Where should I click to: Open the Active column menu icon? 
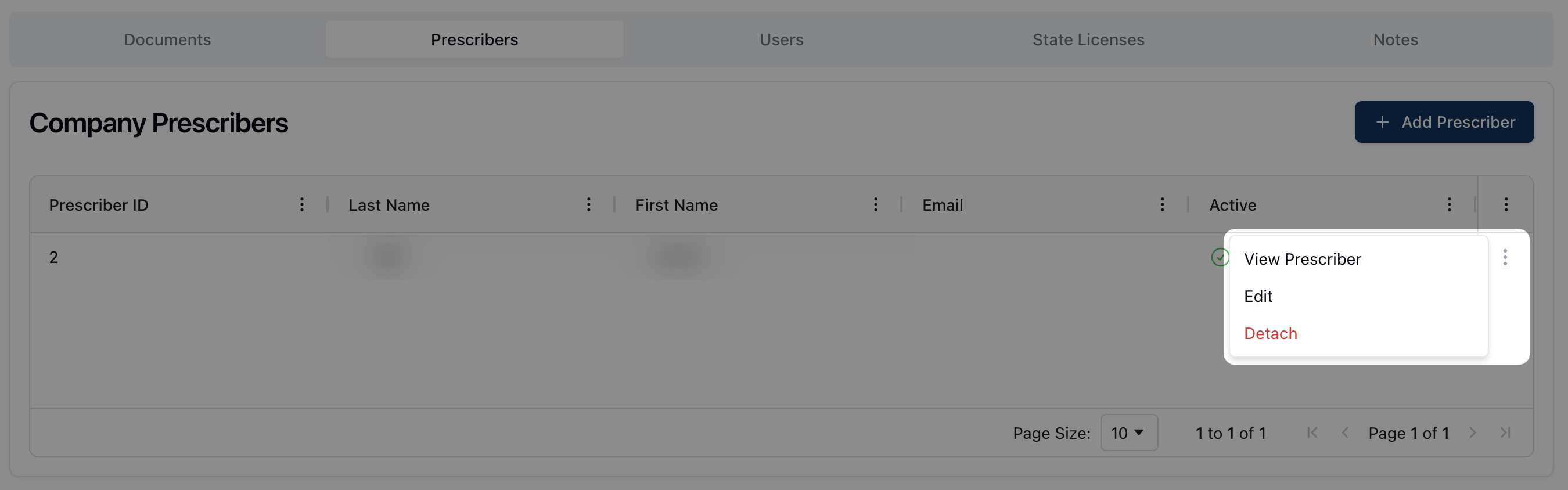[1449, 204]
